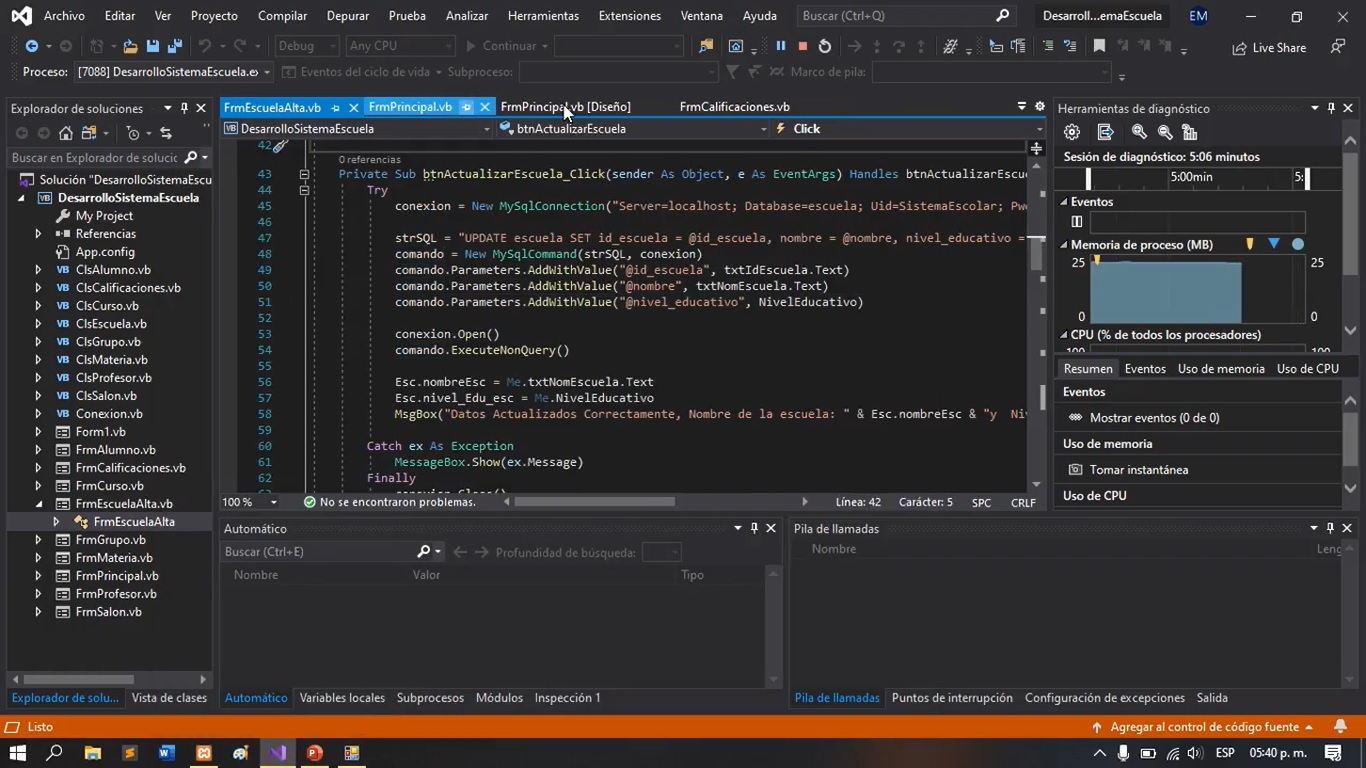Toggle pin on the FrmPrincipal.vb tab

pyautogui.click(x=466, y=107)
